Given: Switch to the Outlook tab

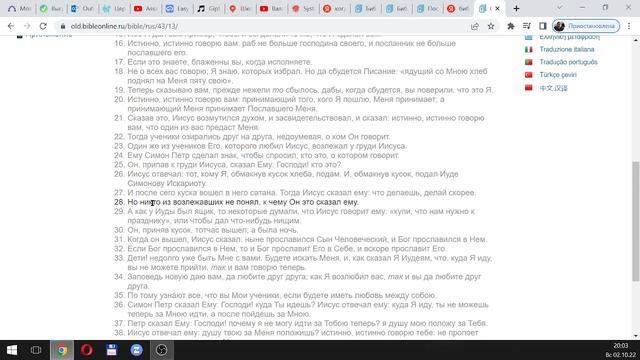Looking at the screenshot, I should tap(82, 8).
